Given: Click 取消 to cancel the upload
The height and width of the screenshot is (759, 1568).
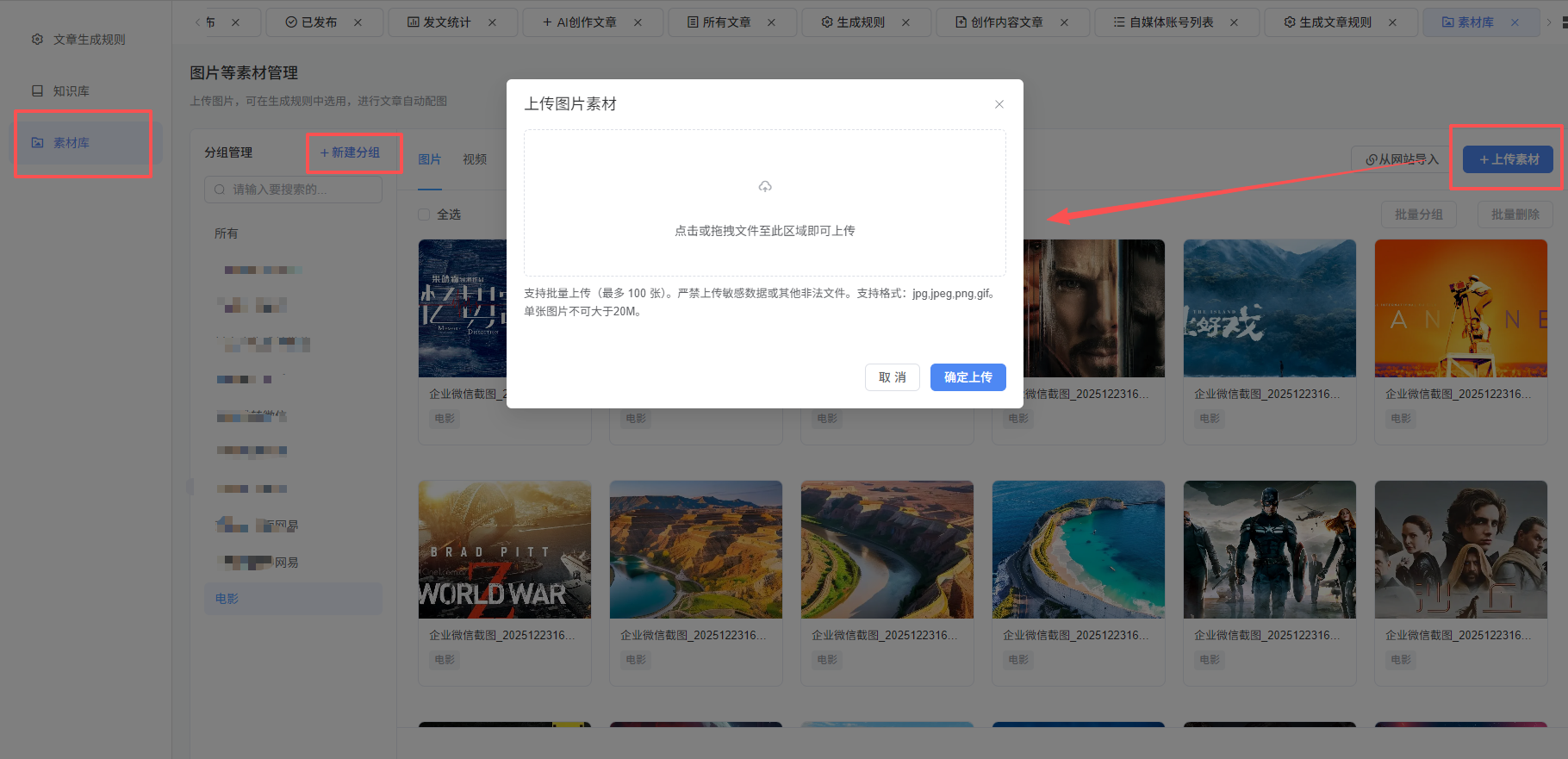Looking at the screenshot, I should tap(892, 377).
